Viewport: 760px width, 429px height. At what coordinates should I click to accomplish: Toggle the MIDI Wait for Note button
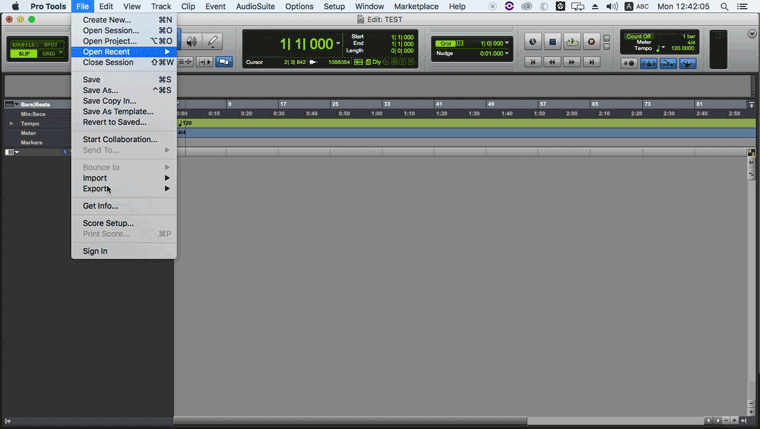[x=629, y=64]
